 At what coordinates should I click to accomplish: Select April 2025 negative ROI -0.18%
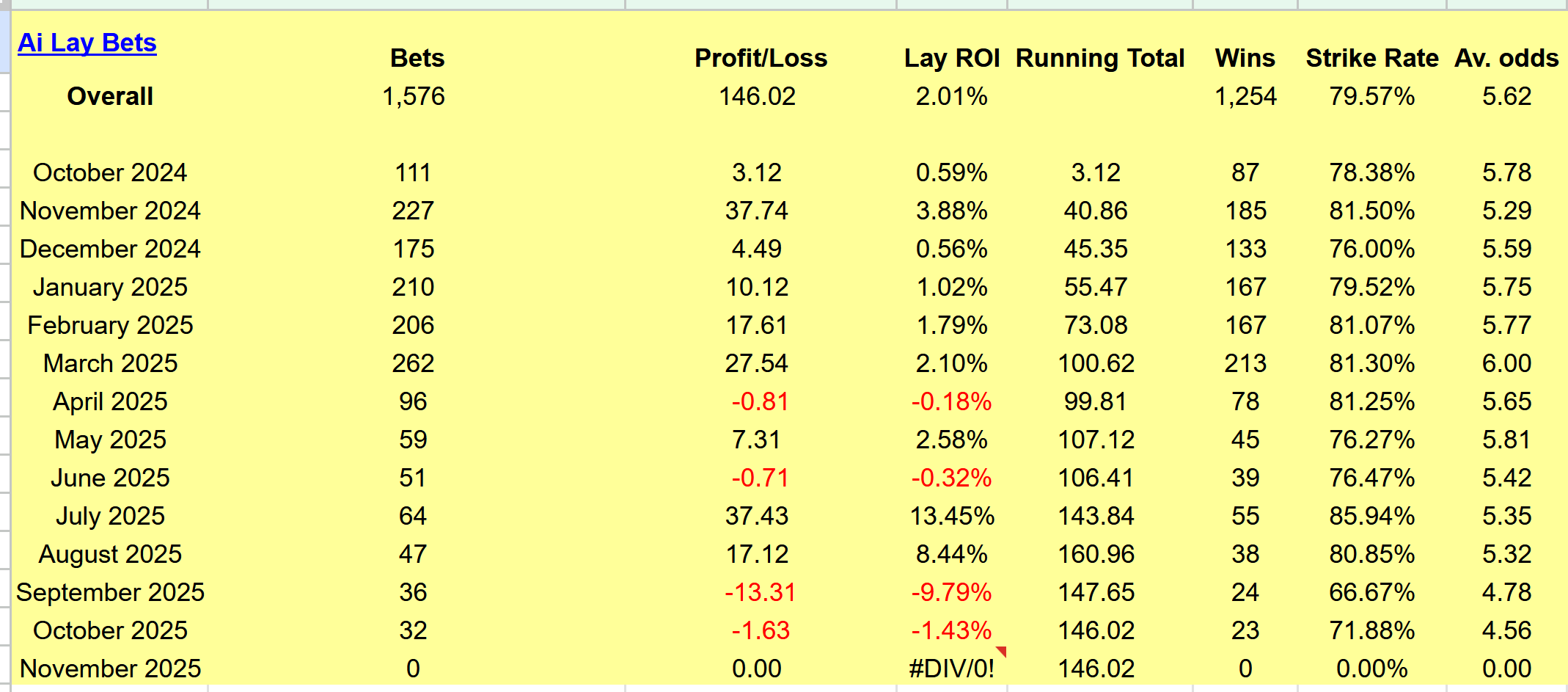951,401
